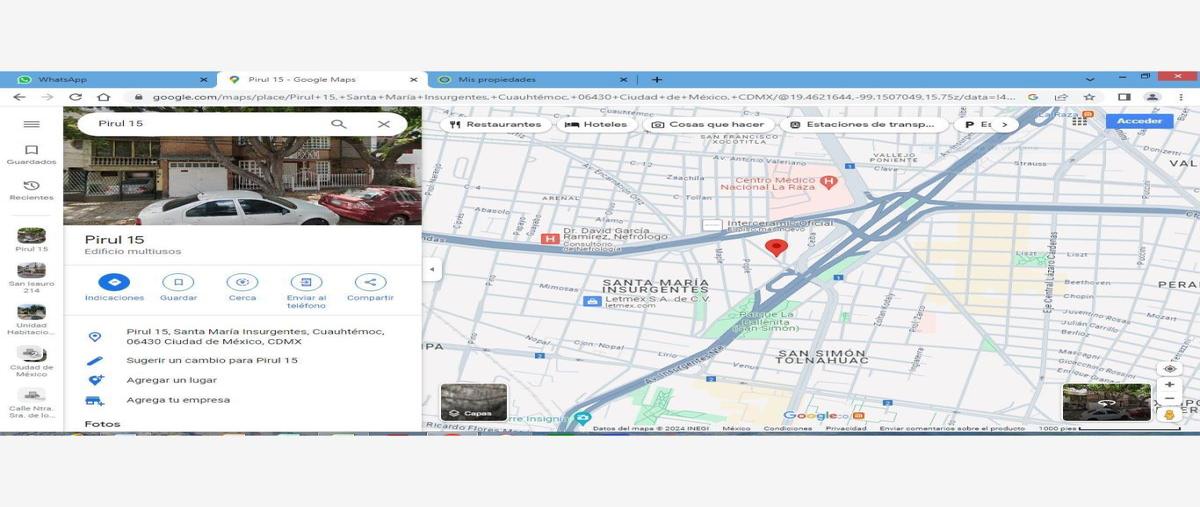Collapse the side panel with arrow tab
Viewport: 1200px width, 507px height.
432,270
